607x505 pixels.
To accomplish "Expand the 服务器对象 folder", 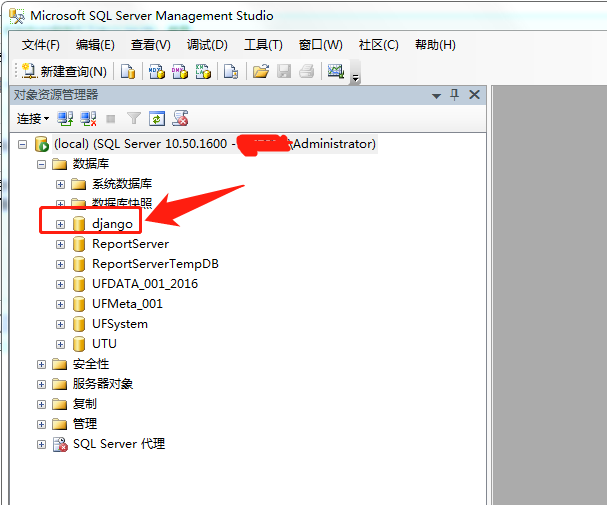I will point(41,385).
